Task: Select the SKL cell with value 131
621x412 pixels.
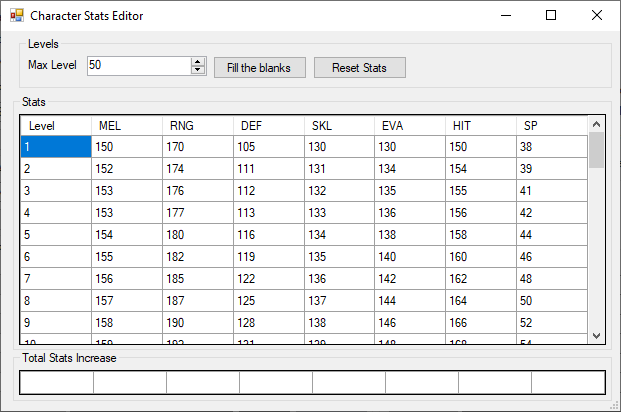Action: (339, 169)
